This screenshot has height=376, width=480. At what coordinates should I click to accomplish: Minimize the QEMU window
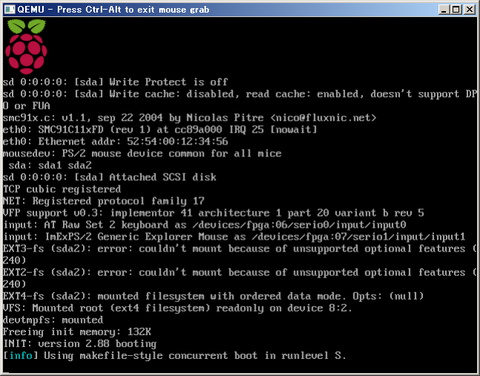click(443, 9)
